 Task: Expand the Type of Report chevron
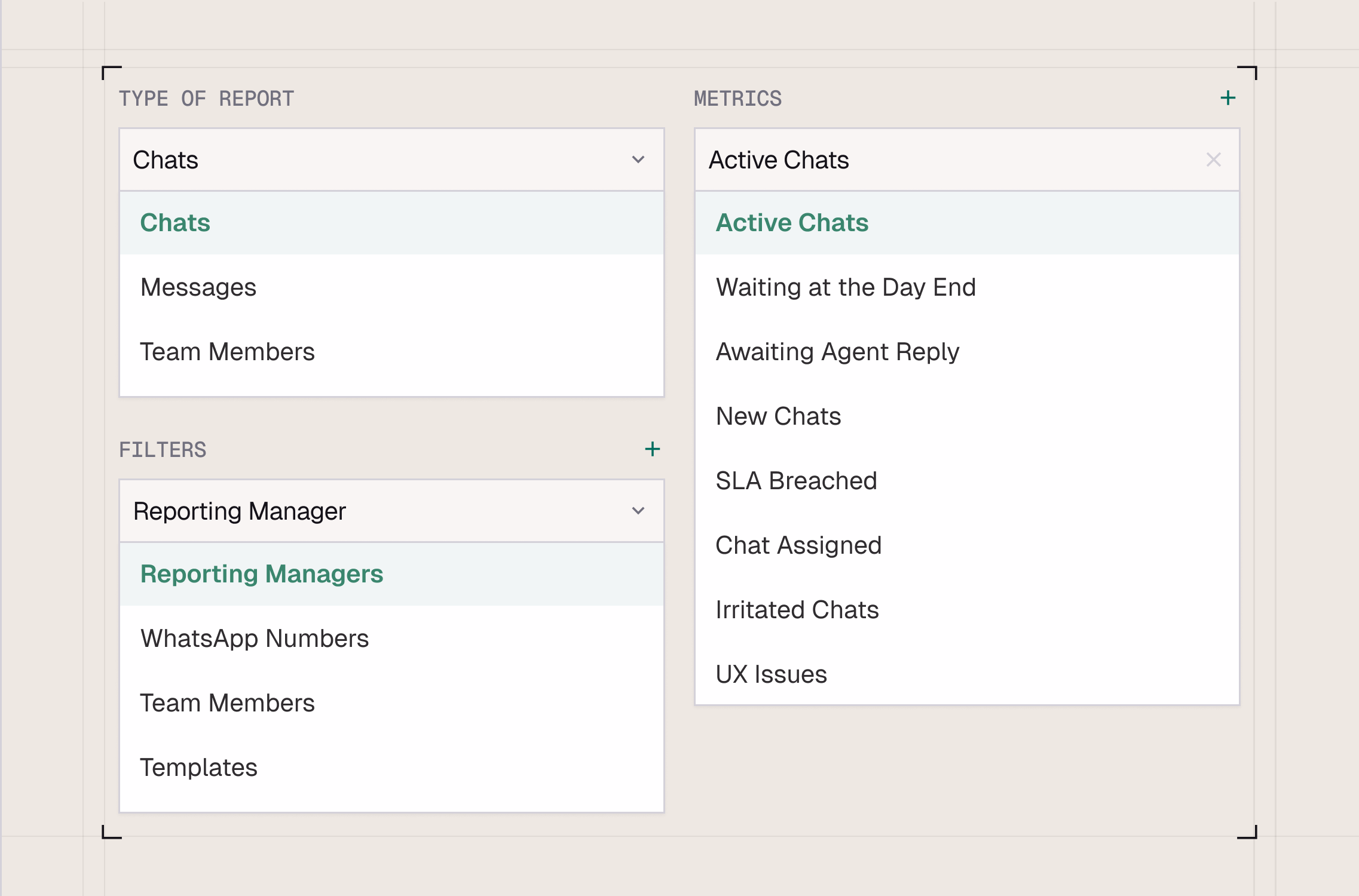click(x=638, y=159)
